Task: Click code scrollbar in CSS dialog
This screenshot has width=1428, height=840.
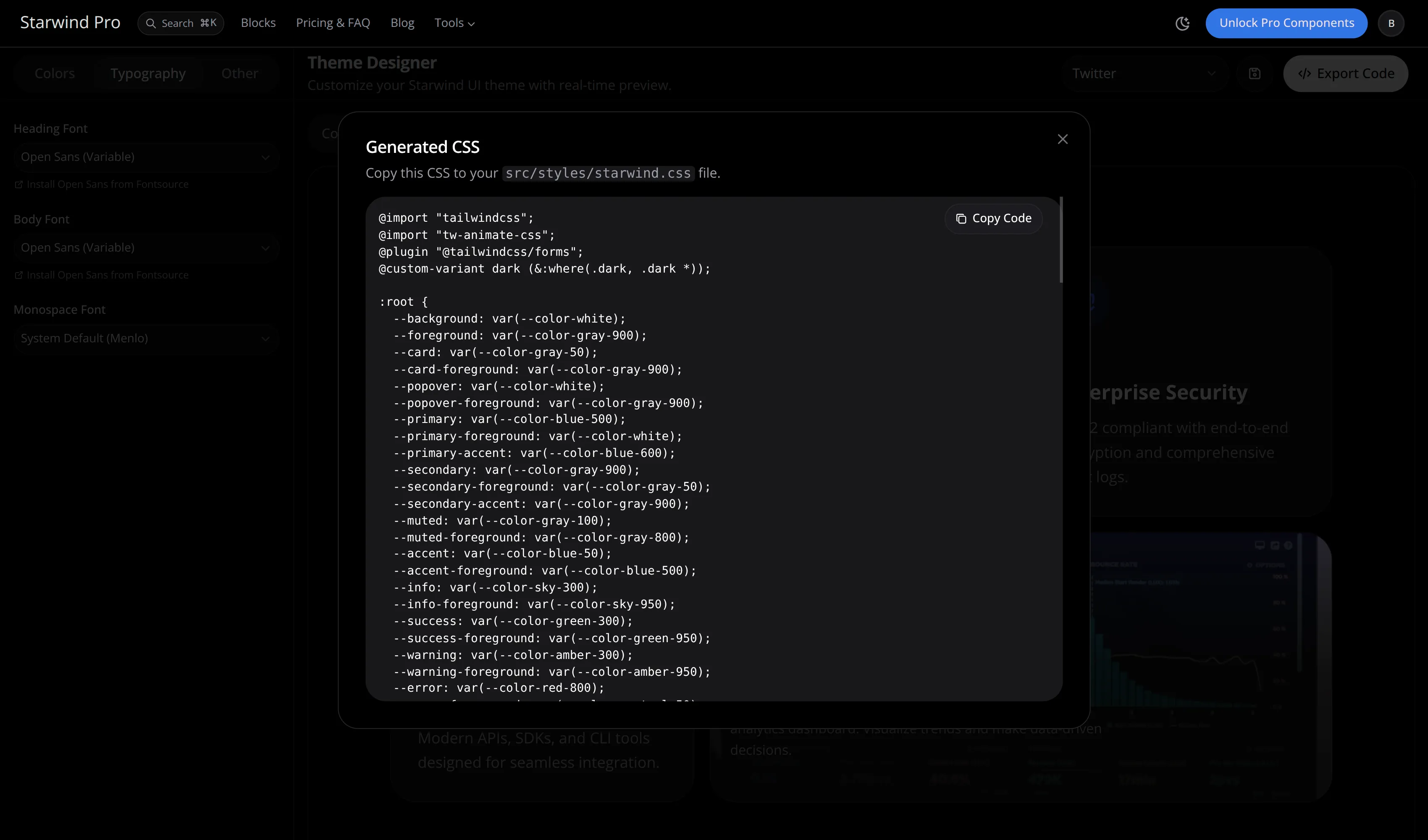Action: pos(1061,240)
